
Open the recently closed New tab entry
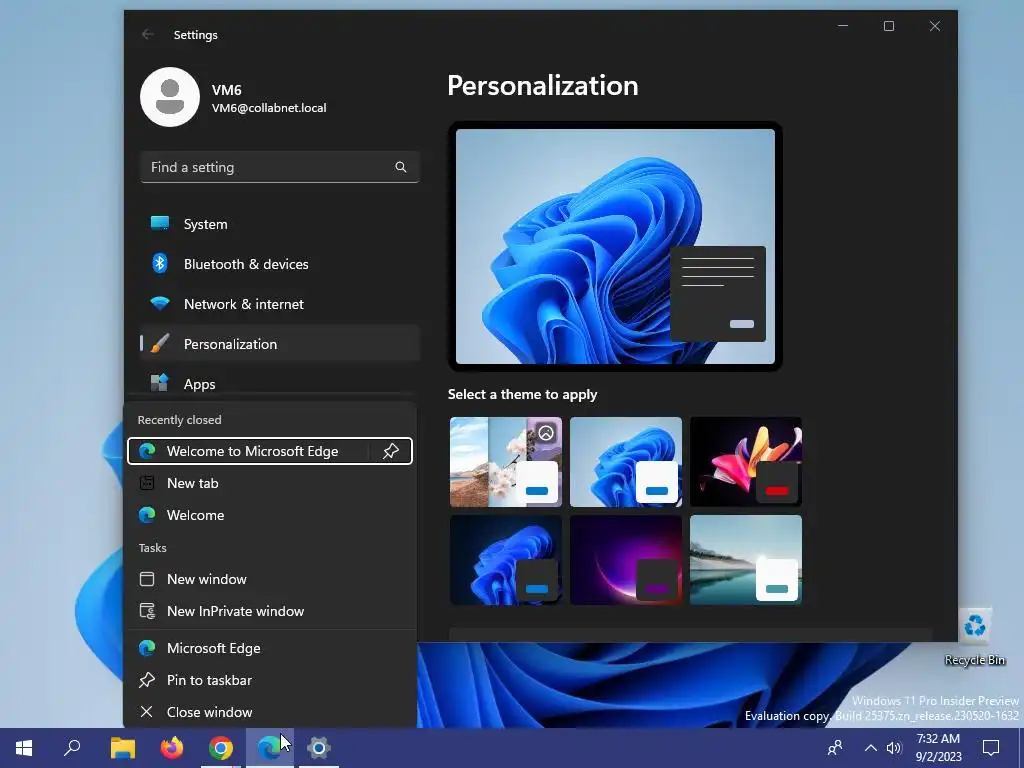tap(270, 483)
